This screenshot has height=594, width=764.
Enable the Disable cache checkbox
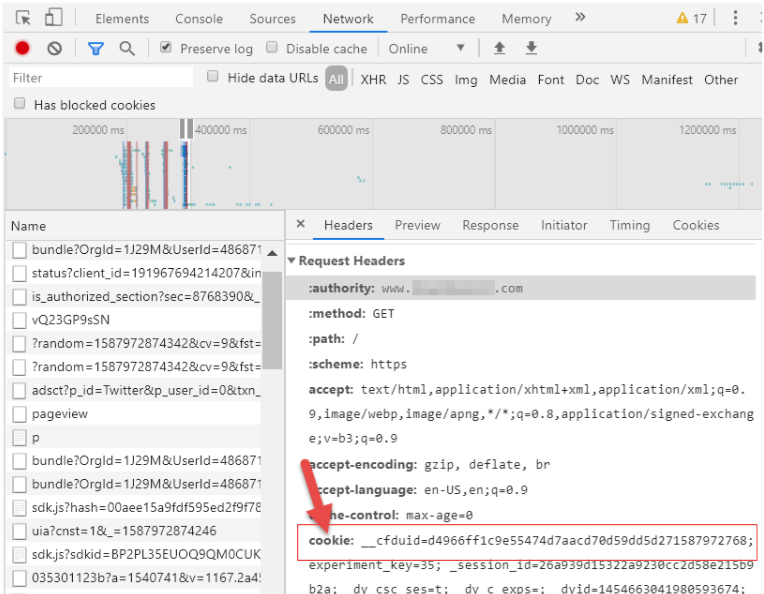[x=272, y=47]
